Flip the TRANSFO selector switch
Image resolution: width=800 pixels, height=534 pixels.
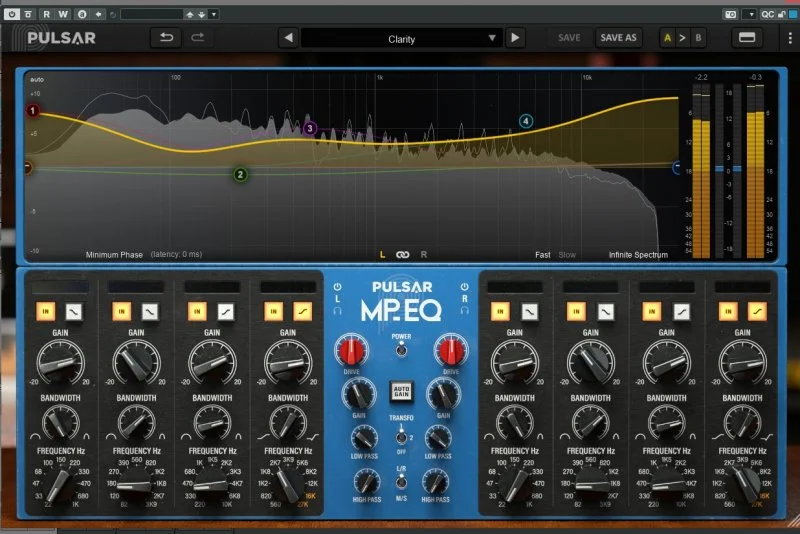click(402, 437)
